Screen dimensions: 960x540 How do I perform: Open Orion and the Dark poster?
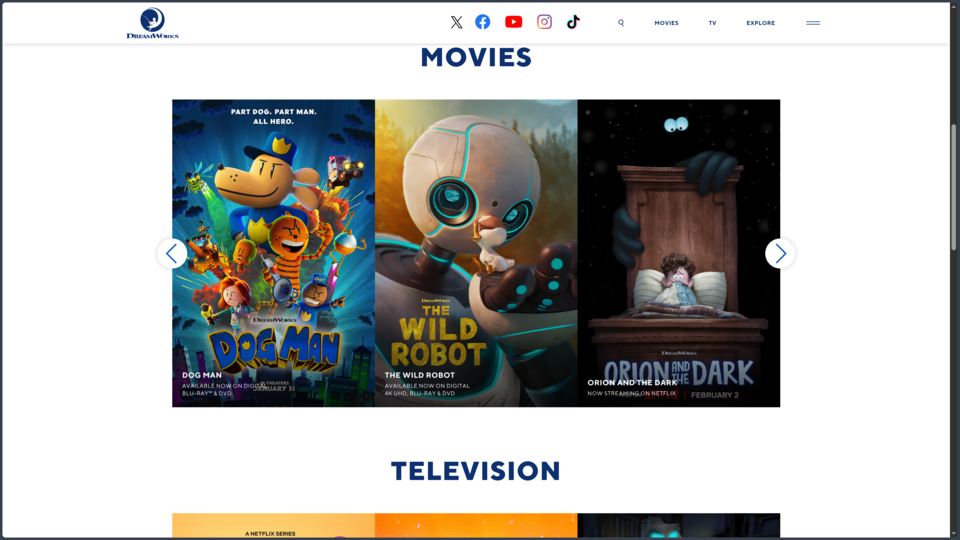click(x=678, y=253)
